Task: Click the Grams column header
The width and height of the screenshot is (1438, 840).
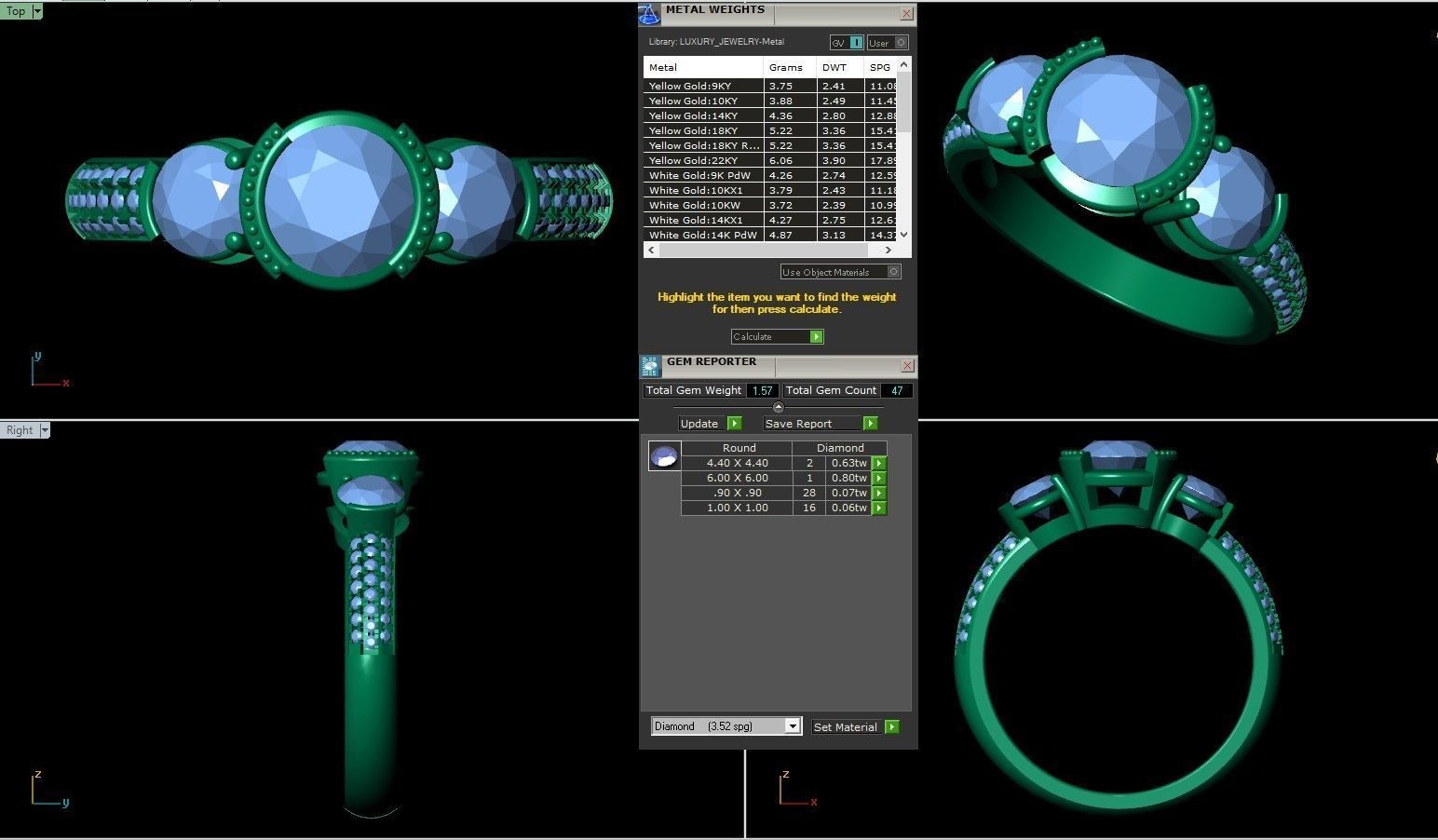Action: pos(791,67)
